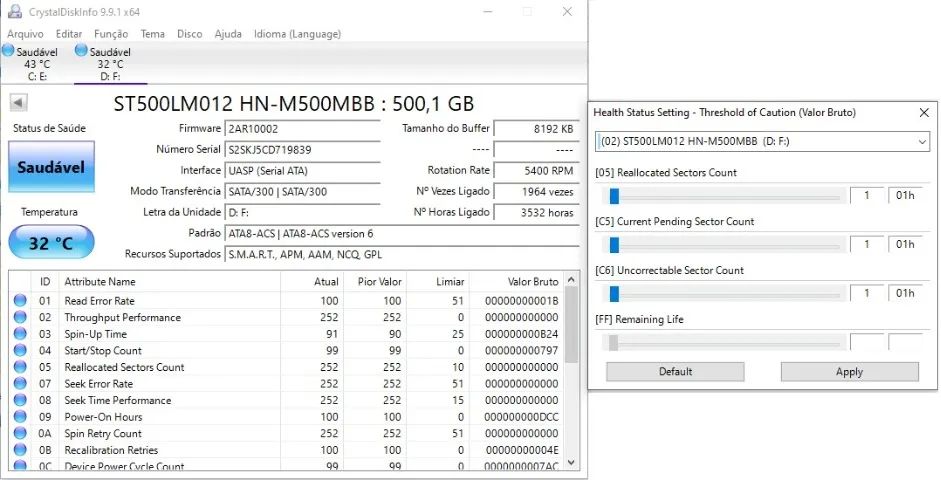Close the Health Status Setting dialog
This screenshot has height=480, width=941.
coord(924,112)
